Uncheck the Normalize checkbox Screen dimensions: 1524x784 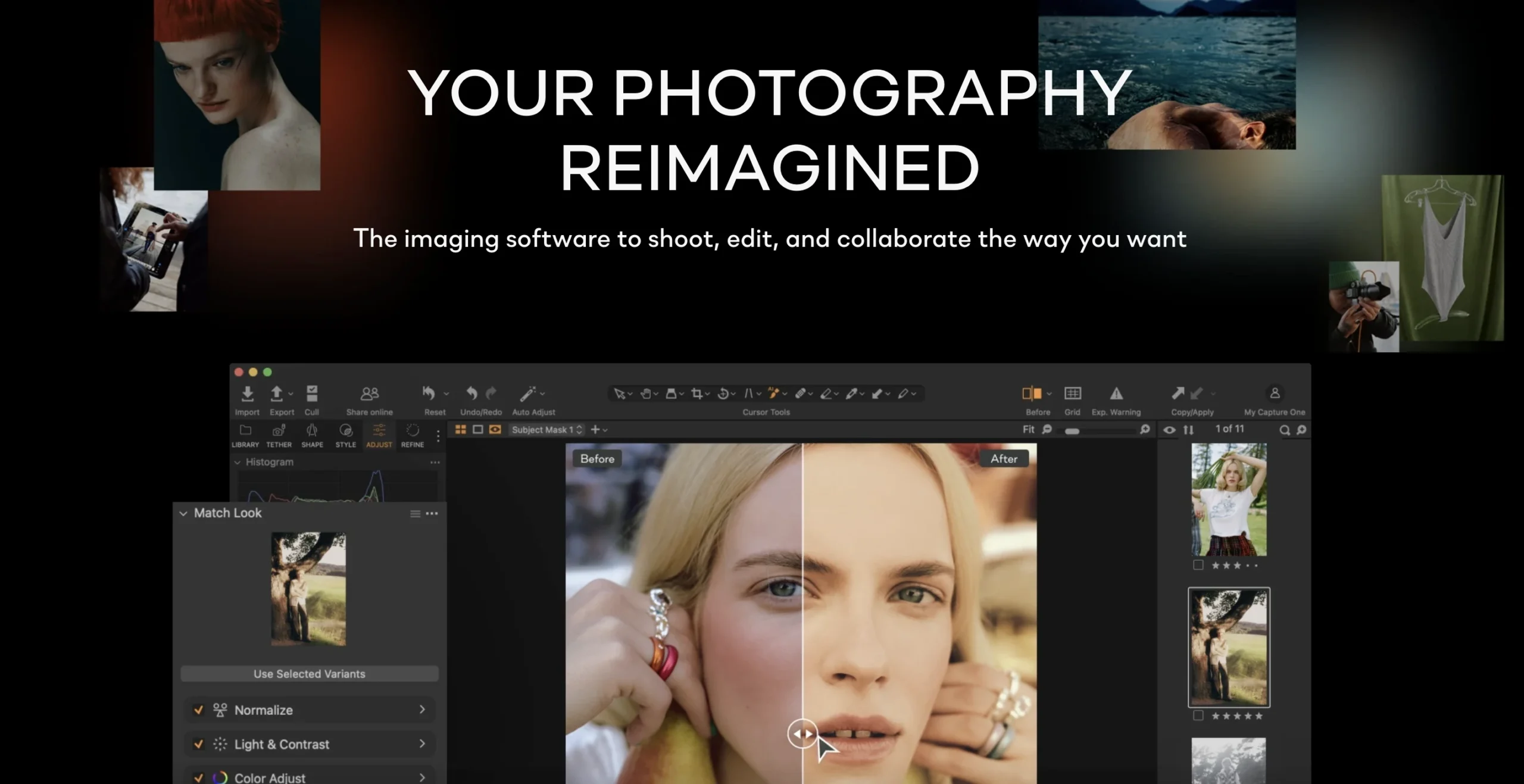coord(199,710)
